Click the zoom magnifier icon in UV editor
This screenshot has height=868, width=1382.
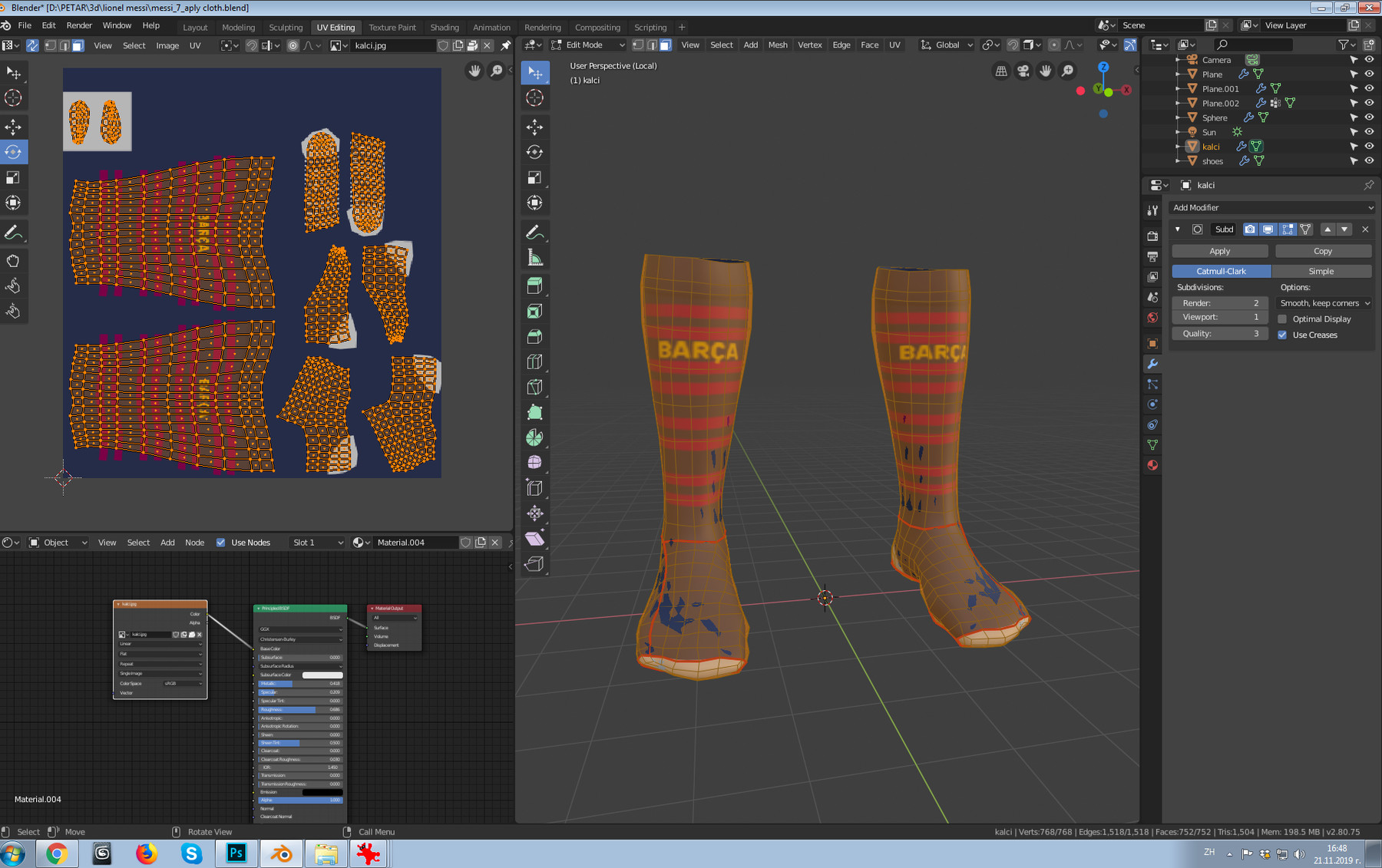click(x=498, y=70)
